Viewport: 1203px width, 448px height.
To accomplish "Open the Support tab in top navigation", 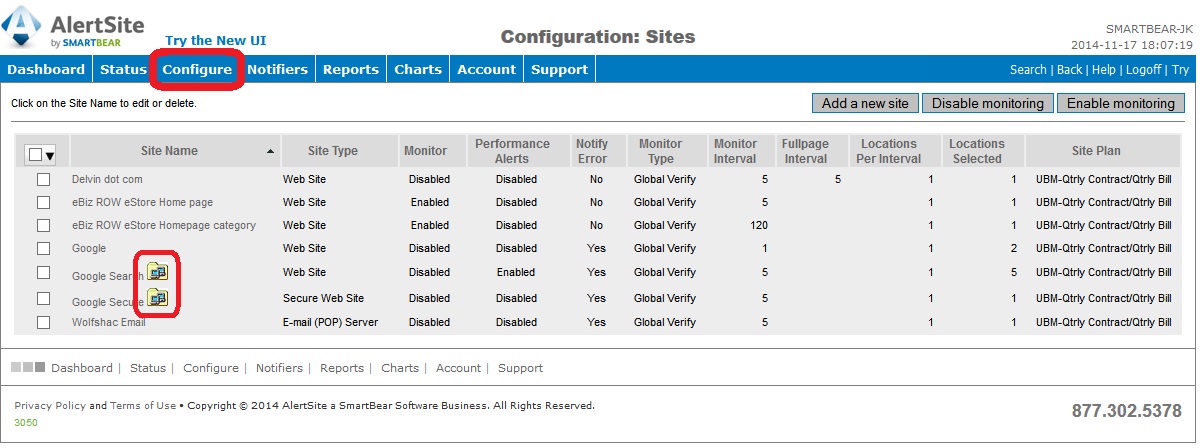I will pos(559,69).
